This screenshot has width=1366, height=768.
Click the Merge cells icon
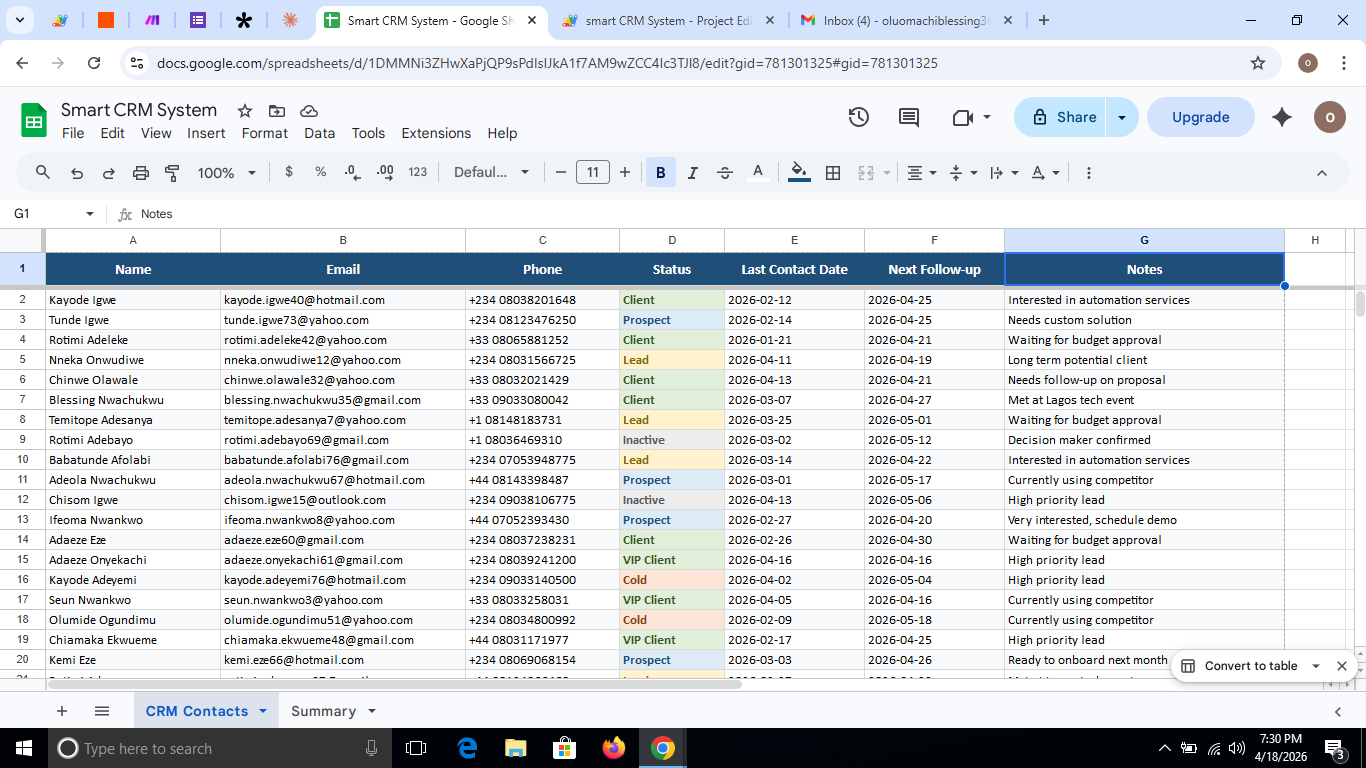tap(865, 172)
